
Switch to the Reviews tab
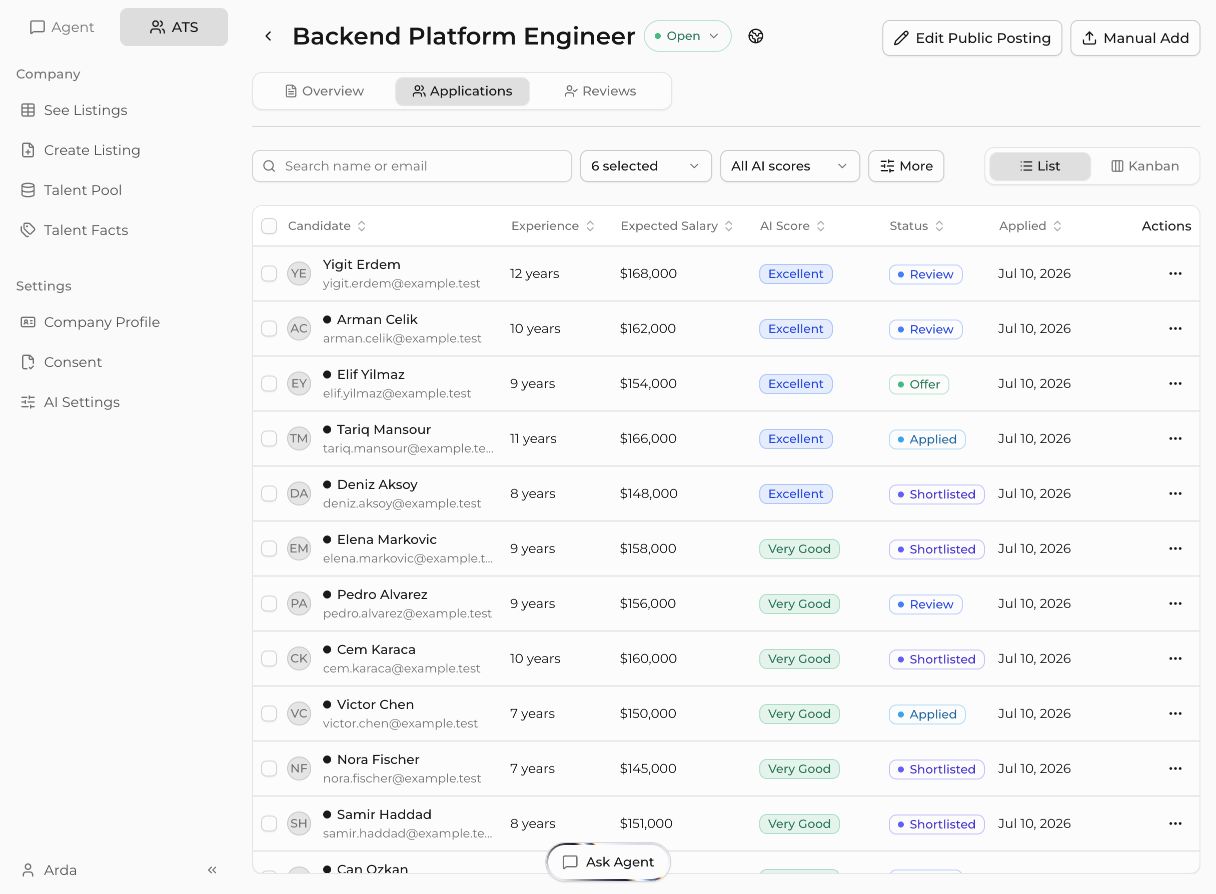(x=600, y=91)
